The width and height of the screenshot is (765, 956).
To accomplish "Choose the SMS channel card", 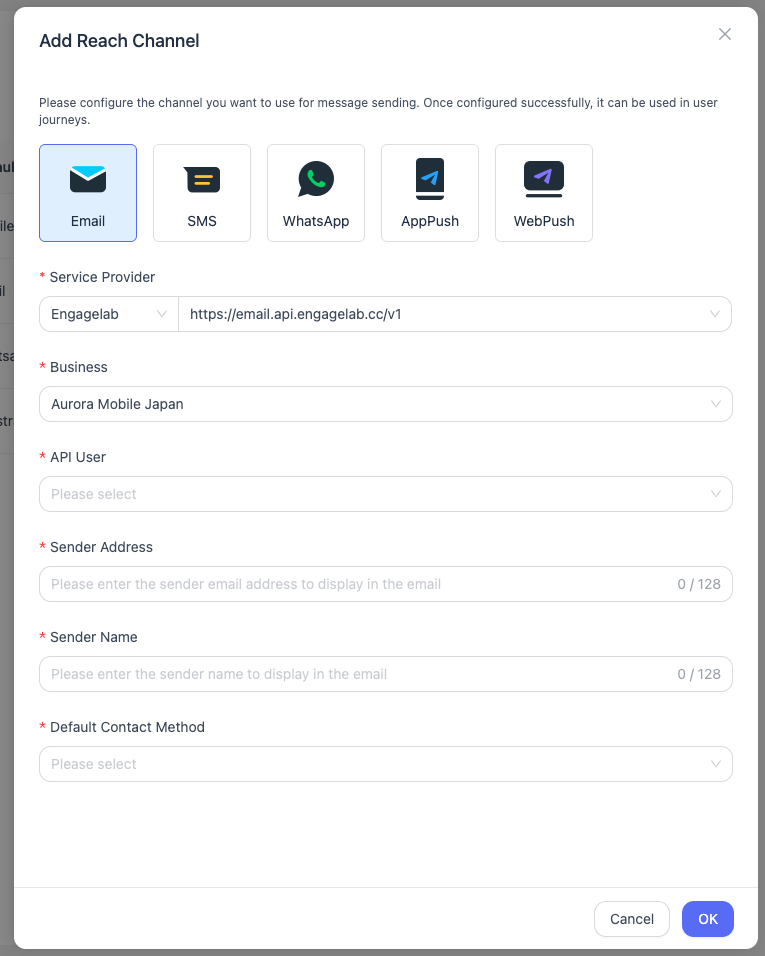I will pyautogui.click(x=202, y=193).
